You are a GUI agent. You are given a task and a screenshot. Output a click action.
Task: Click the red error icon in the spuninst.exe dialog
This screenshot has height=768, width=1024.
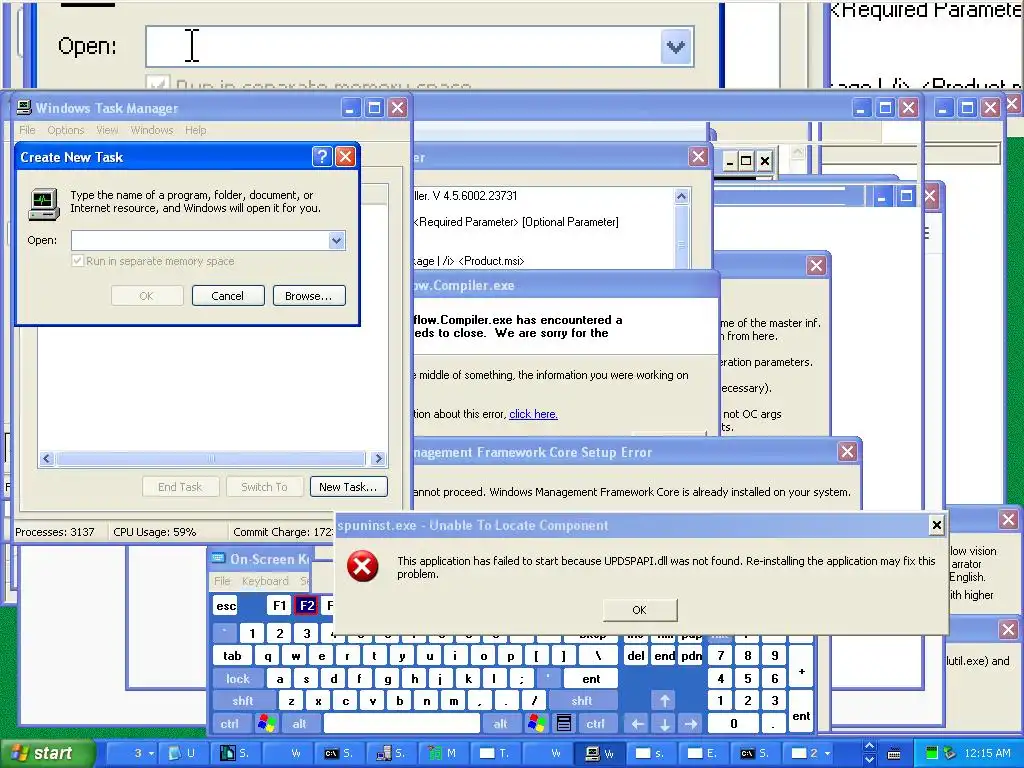pos(362,566)
